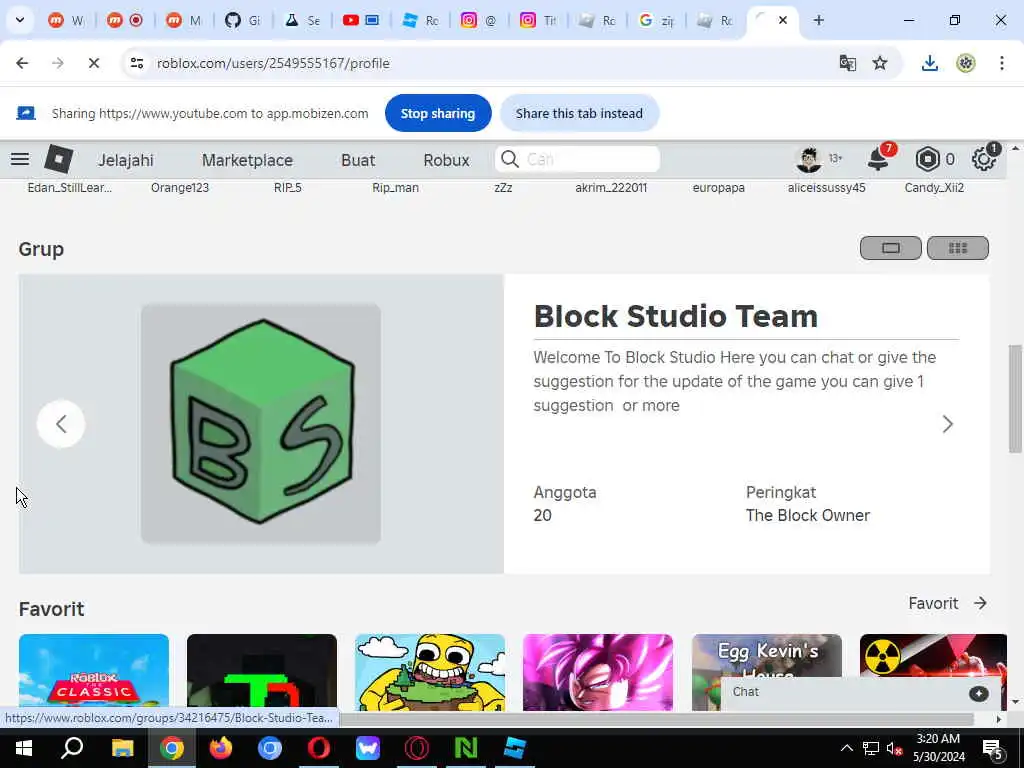Click the address bar URL
The height and width of the screenshot is (768, 1024).
(273, 63)
